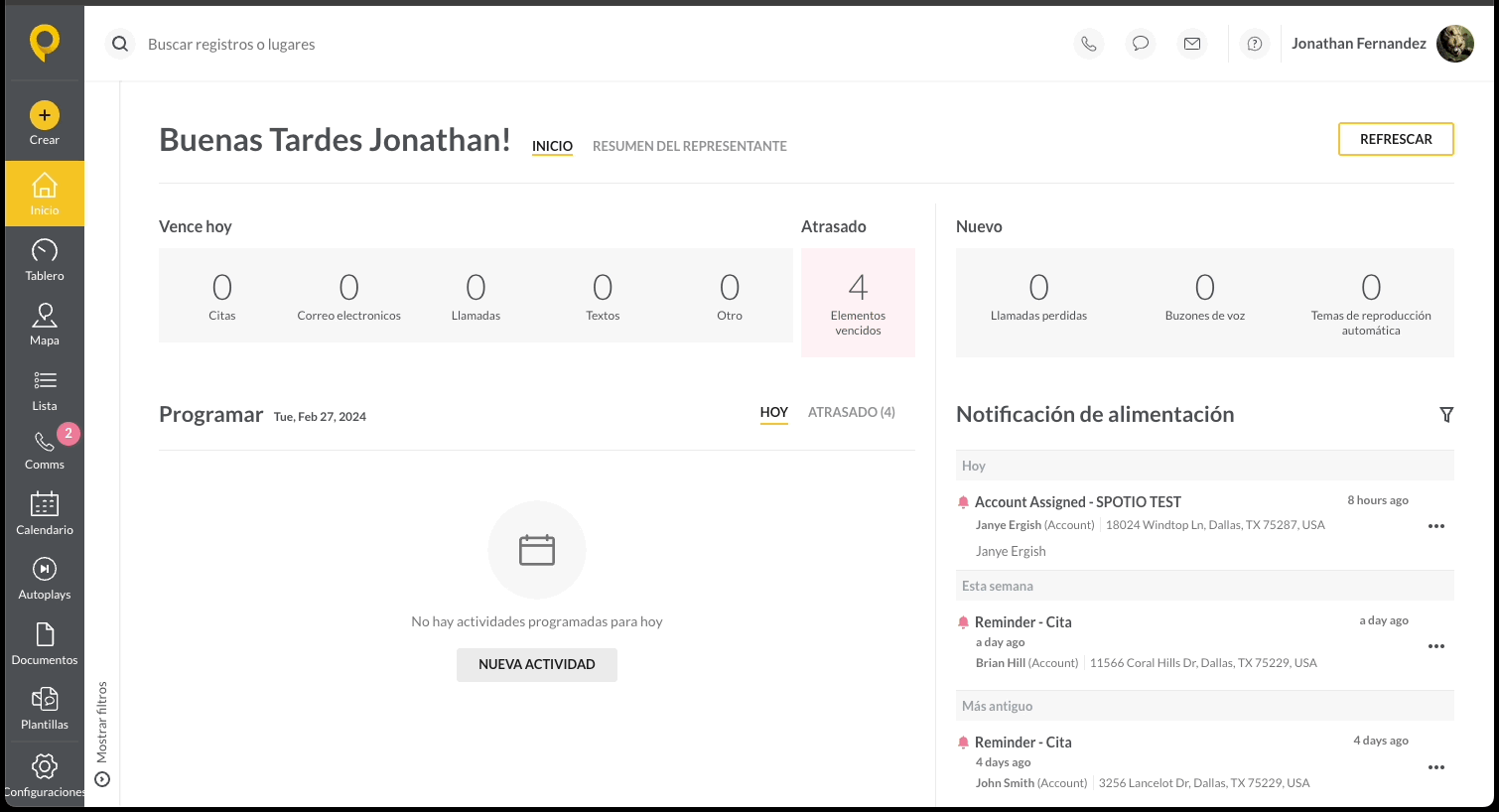Click the filter funnel for notifications
Image resolution: width=1499 pixels, height=812 pixels.
pos(1446,415)
